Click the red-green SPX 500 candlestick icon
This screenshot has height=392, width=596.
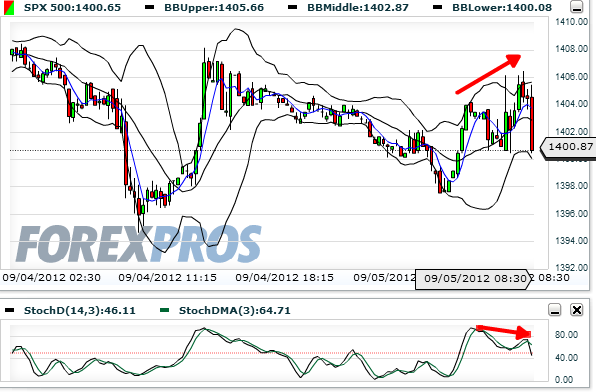[x=9, y=8]
